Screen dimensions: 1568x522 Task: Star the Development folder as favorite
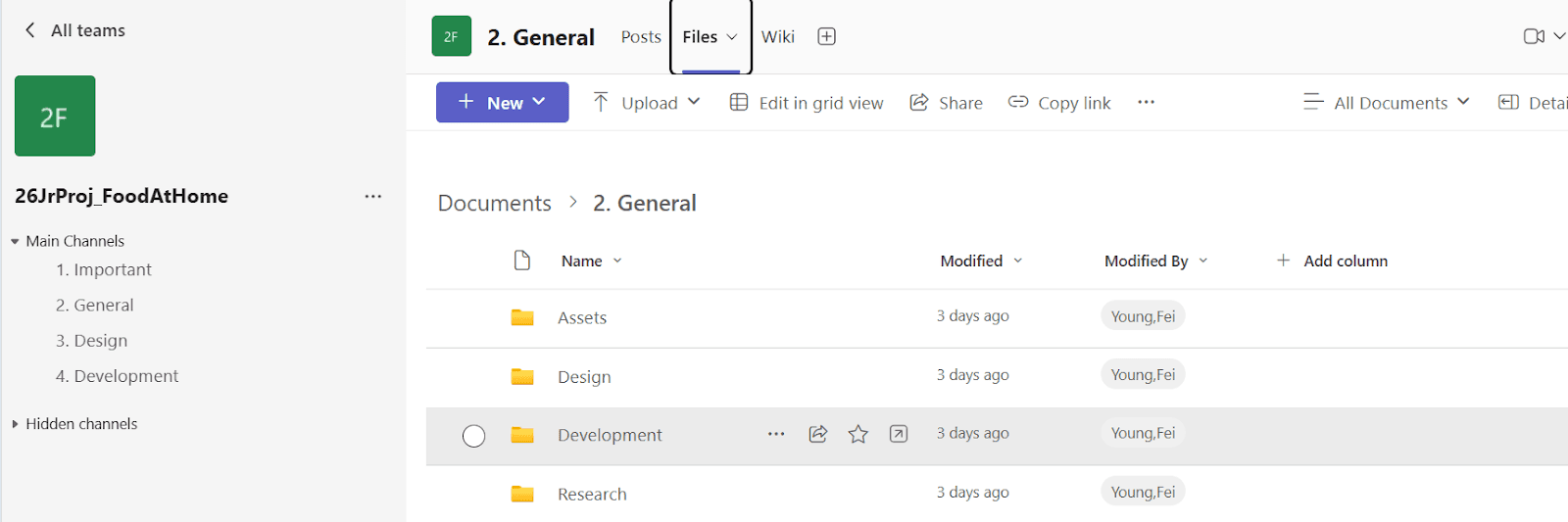[x=858, y=434]
